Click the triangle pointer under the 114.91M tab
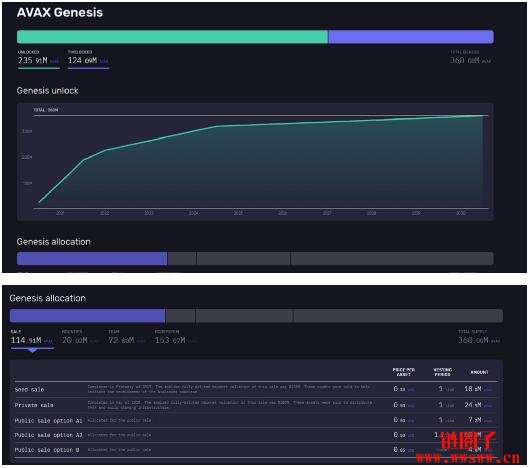 (32, 351)
